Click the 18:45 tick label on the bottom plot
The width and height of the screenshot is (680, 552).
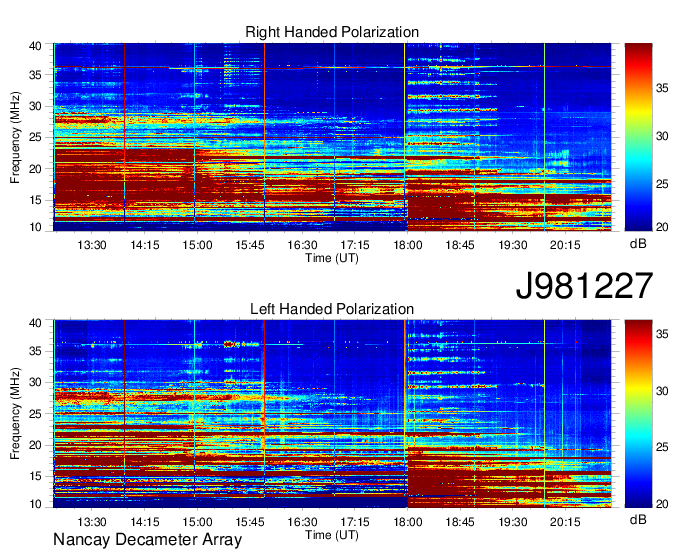tap(460, 522)
